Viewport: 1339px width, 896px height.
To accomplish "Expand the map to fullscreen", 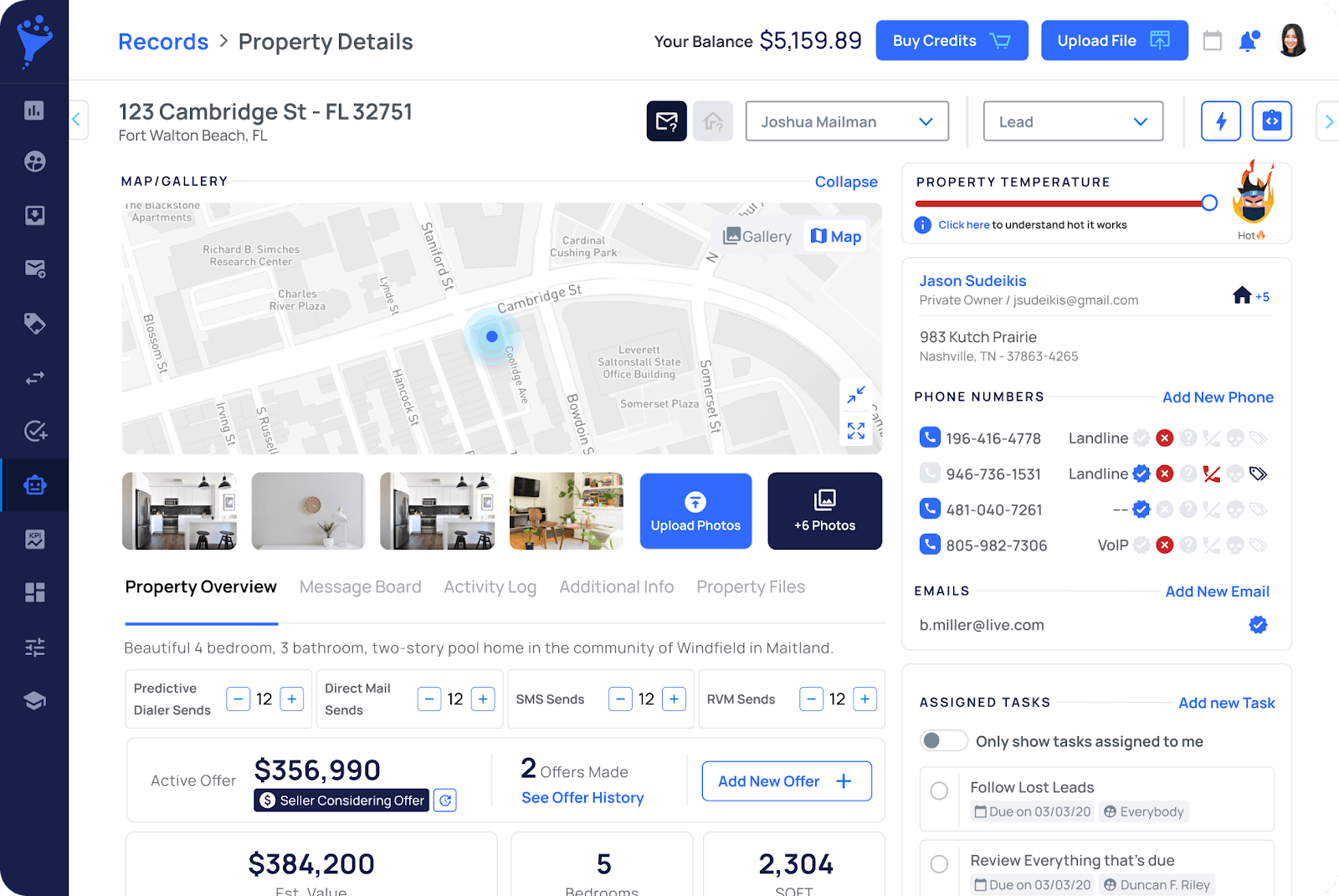I will pyautogui.click(x=855, y=430).
